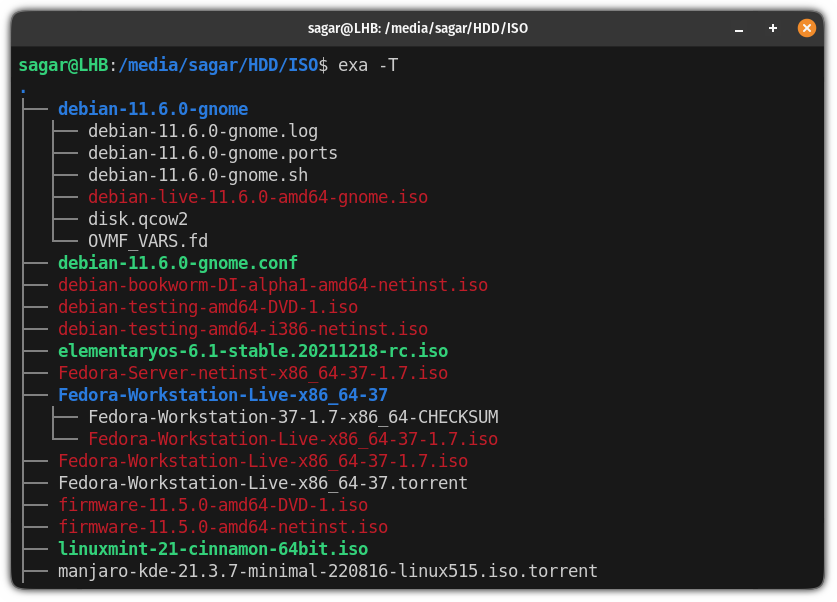Click Fedora-Server-netinst-x86_64-37-1.7.iso entry
Screen dimensions: 837x602
point(253,373)
